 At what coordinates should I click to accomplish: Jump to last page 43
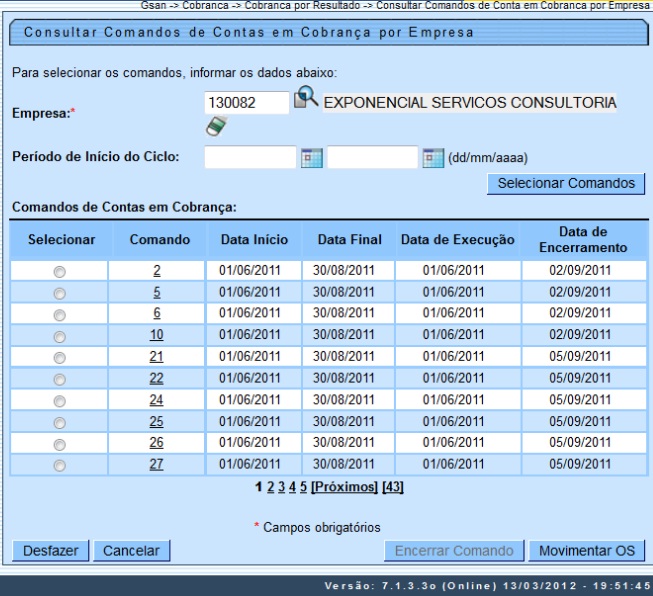(x=393, y=486)
